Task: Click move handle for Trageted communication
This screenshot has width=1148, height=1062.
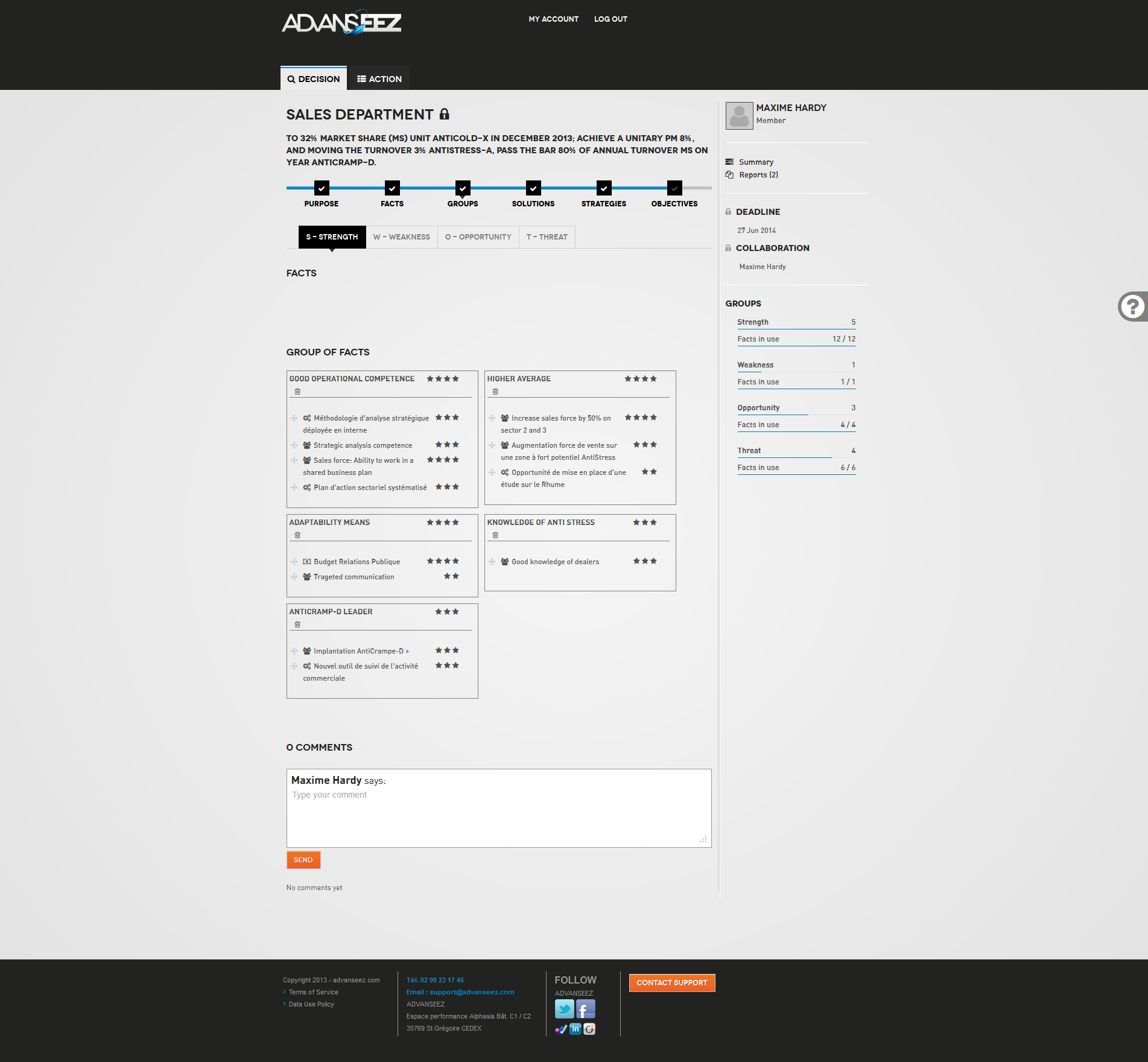Action: click(294, 577)
